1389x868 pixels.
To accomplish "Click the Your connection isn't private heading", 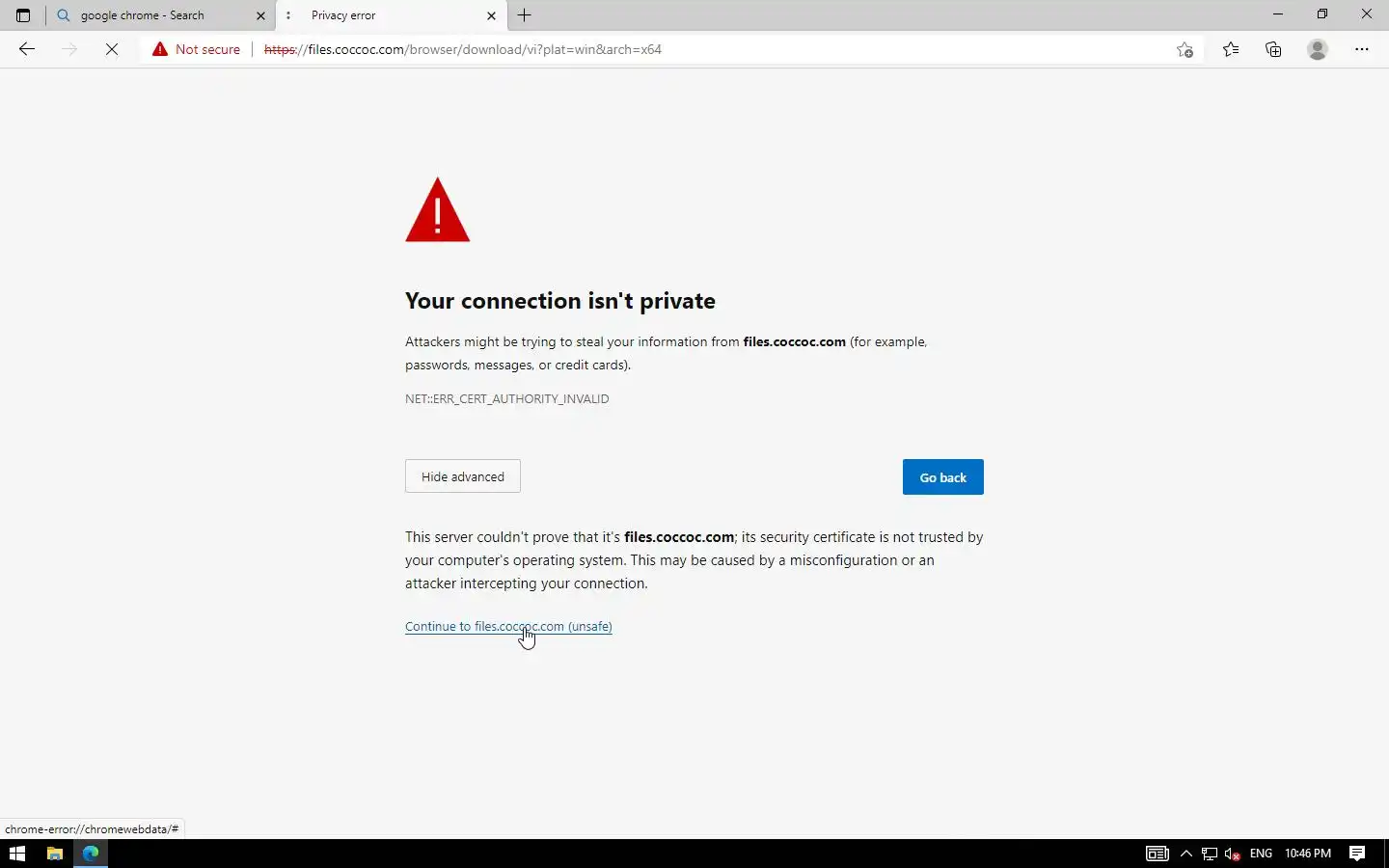I will [x=560, y=301].
